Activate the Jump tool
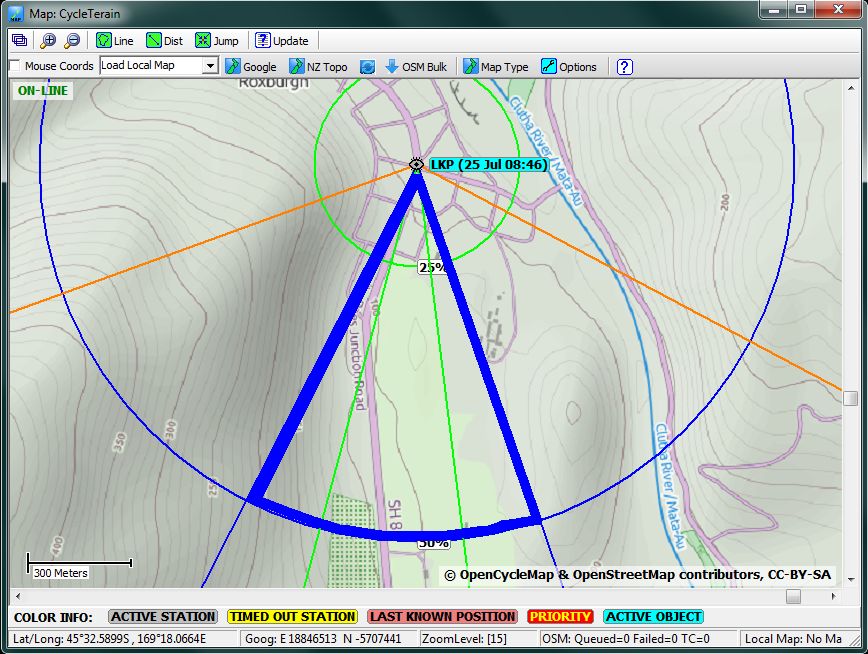This screenshot has width=868, height=654. pyautogui.click(x=217, y=40)
